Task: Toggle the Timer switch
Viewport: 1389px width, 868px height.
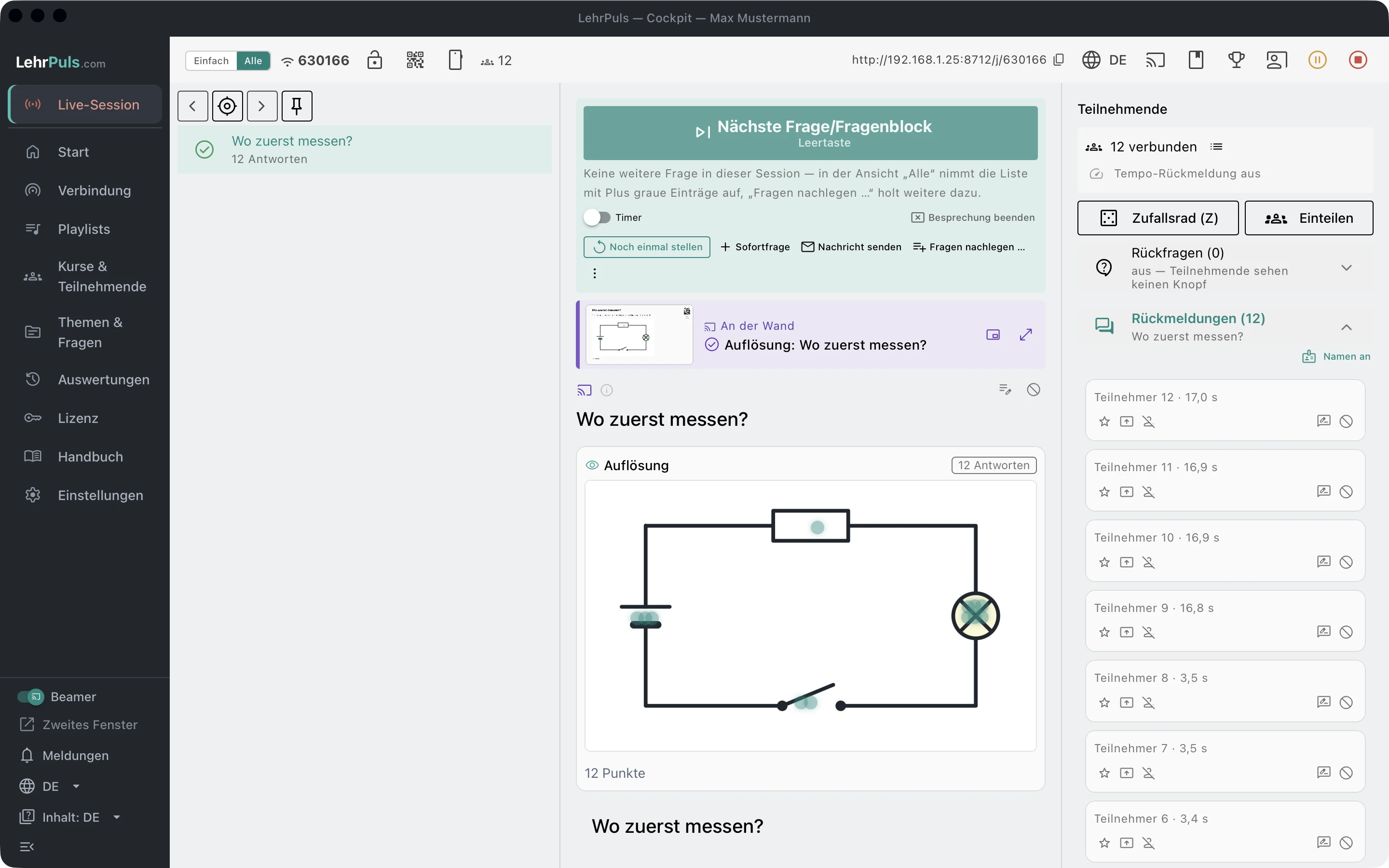Action: point(597,217)
